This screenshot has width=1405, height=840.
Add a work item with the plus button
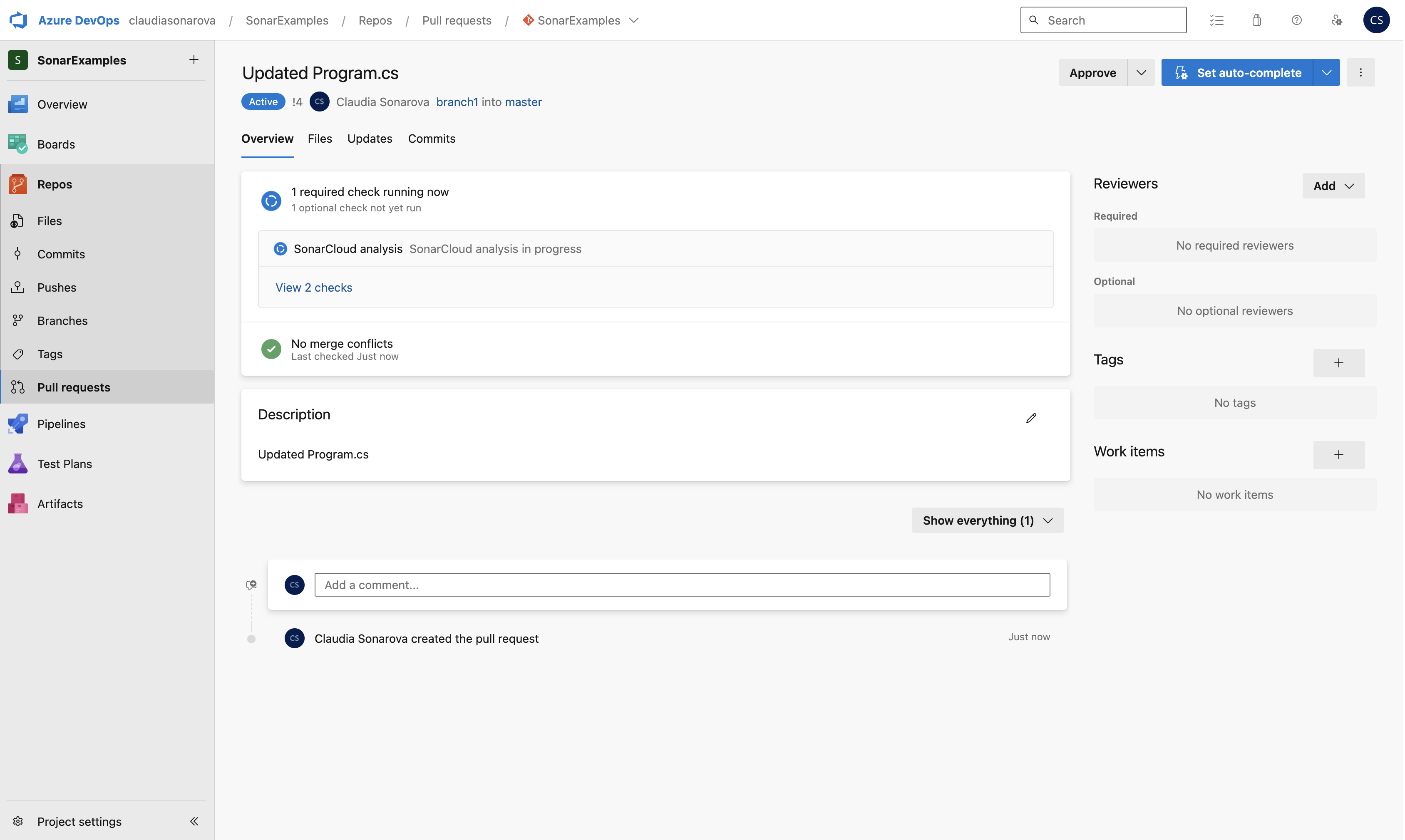tap(1339, 455)
